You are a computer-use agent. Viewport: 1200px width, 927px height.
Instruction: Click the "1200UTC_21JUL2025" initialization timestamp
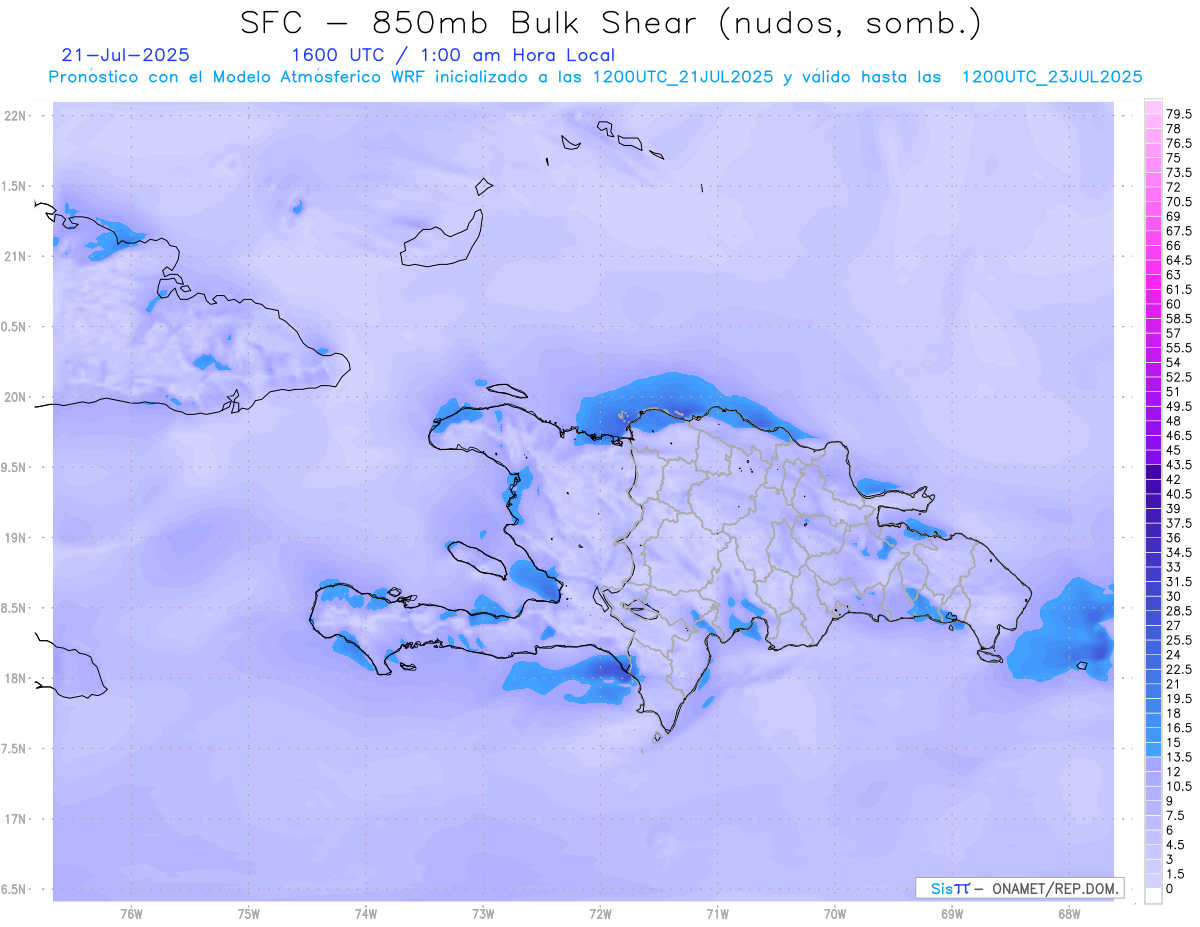683,77
